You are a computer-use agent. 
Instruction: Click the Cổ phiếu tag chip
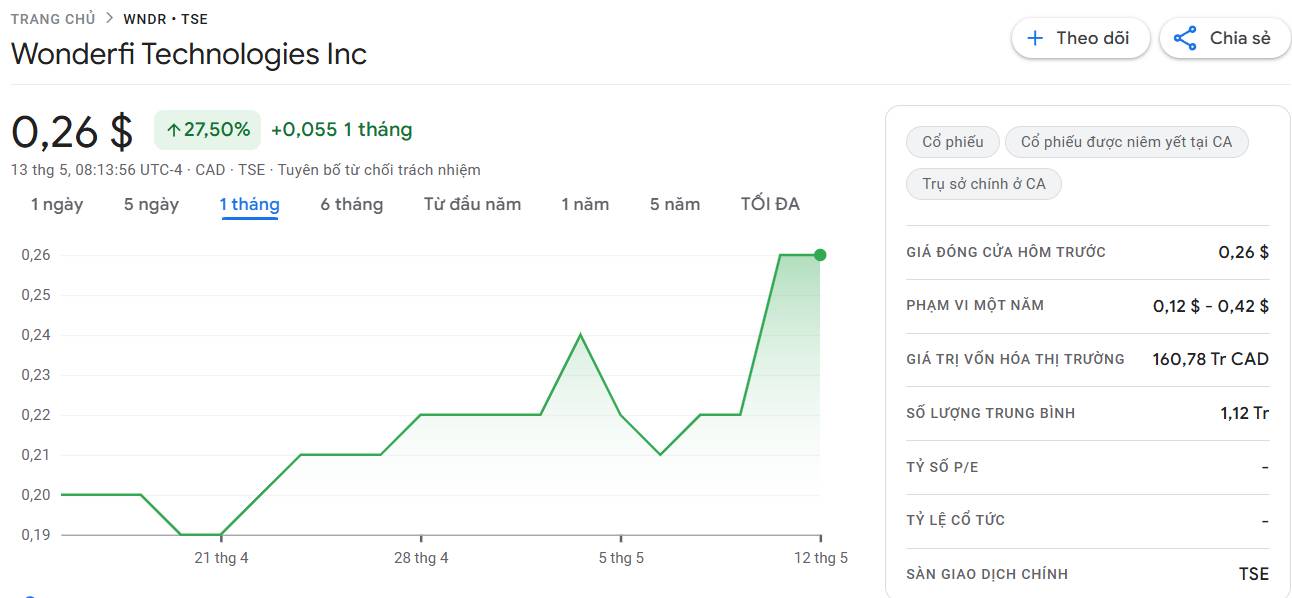952,142
